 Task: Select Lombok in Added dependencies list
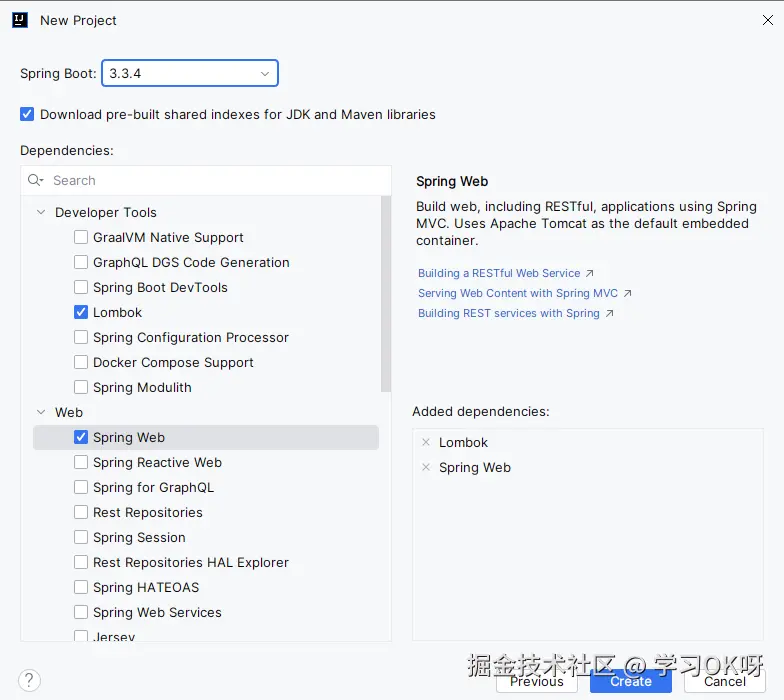click(463, 442)
